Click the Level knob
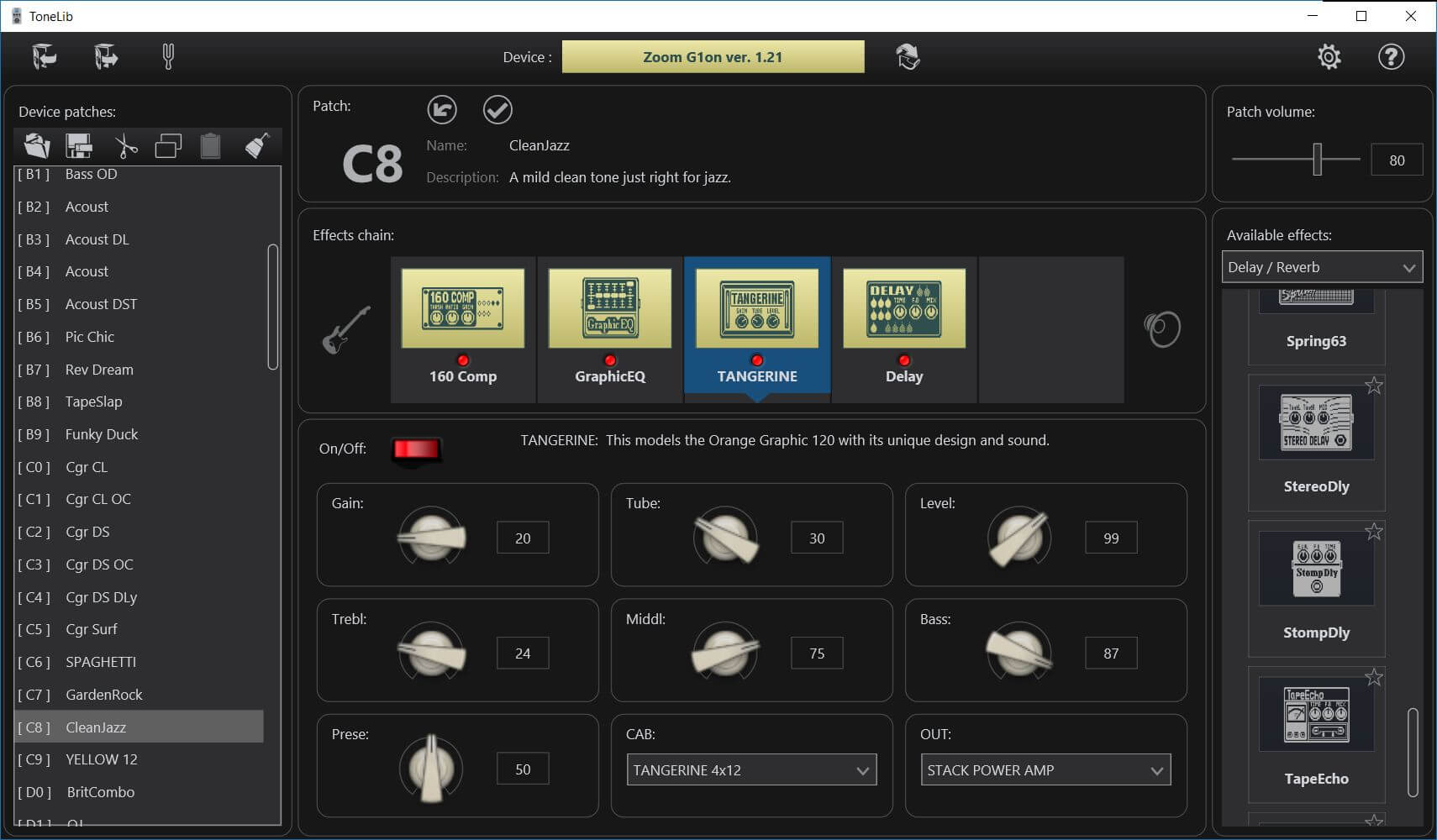The height and width of the screenshot is (840, 1437). coord(1019,536)
